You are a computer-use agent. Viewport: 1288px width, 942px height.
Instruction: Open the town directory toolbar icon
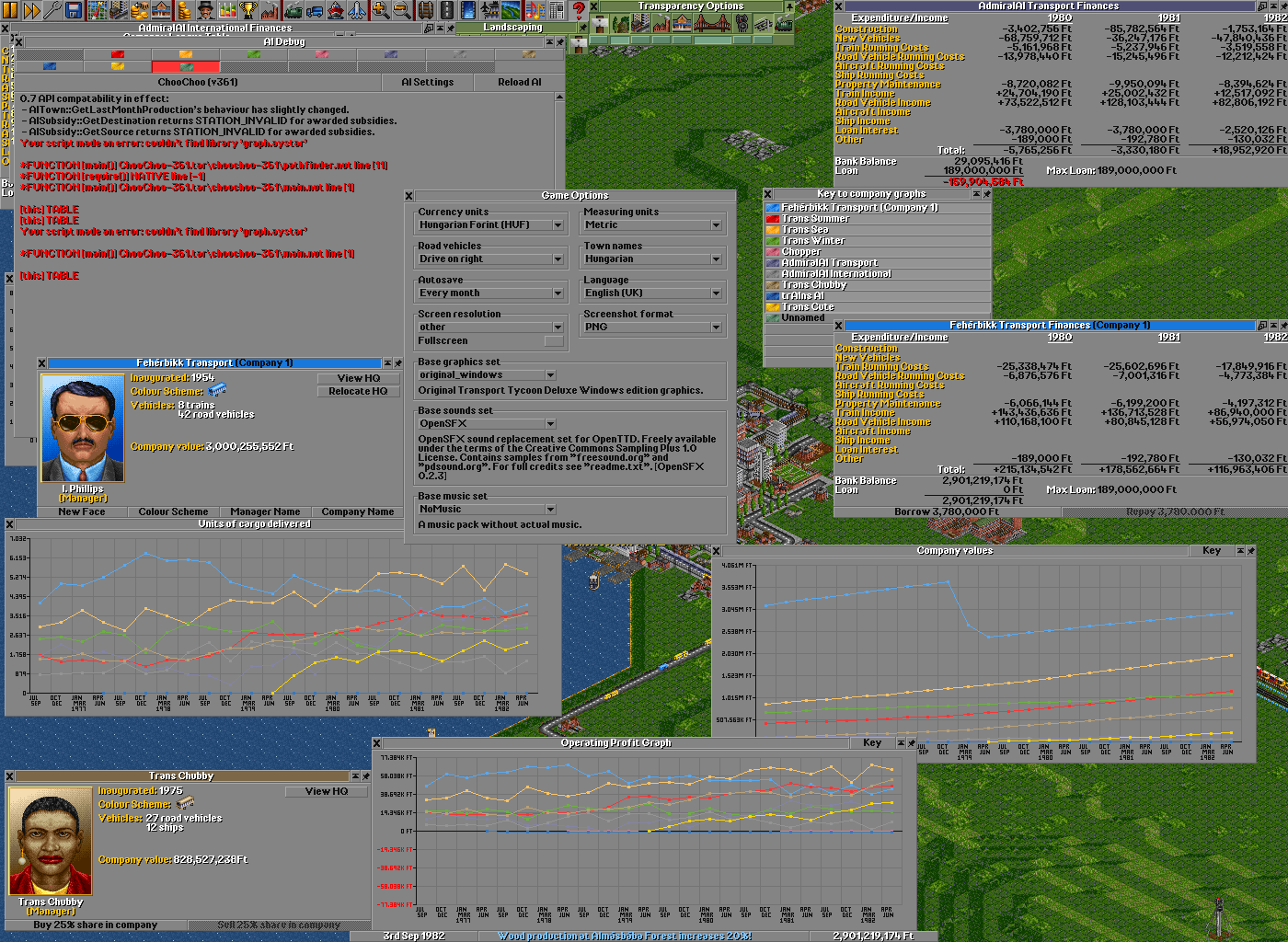click(119, 10)
